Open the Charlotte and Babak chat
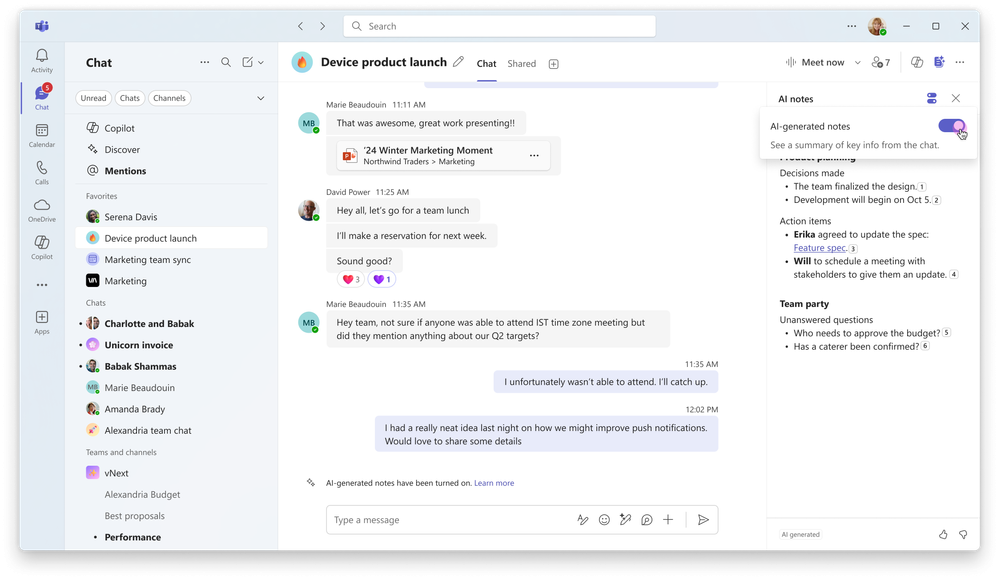Image resolution: width=999 pixels, height=579 pixels. (x=171, y=324)
